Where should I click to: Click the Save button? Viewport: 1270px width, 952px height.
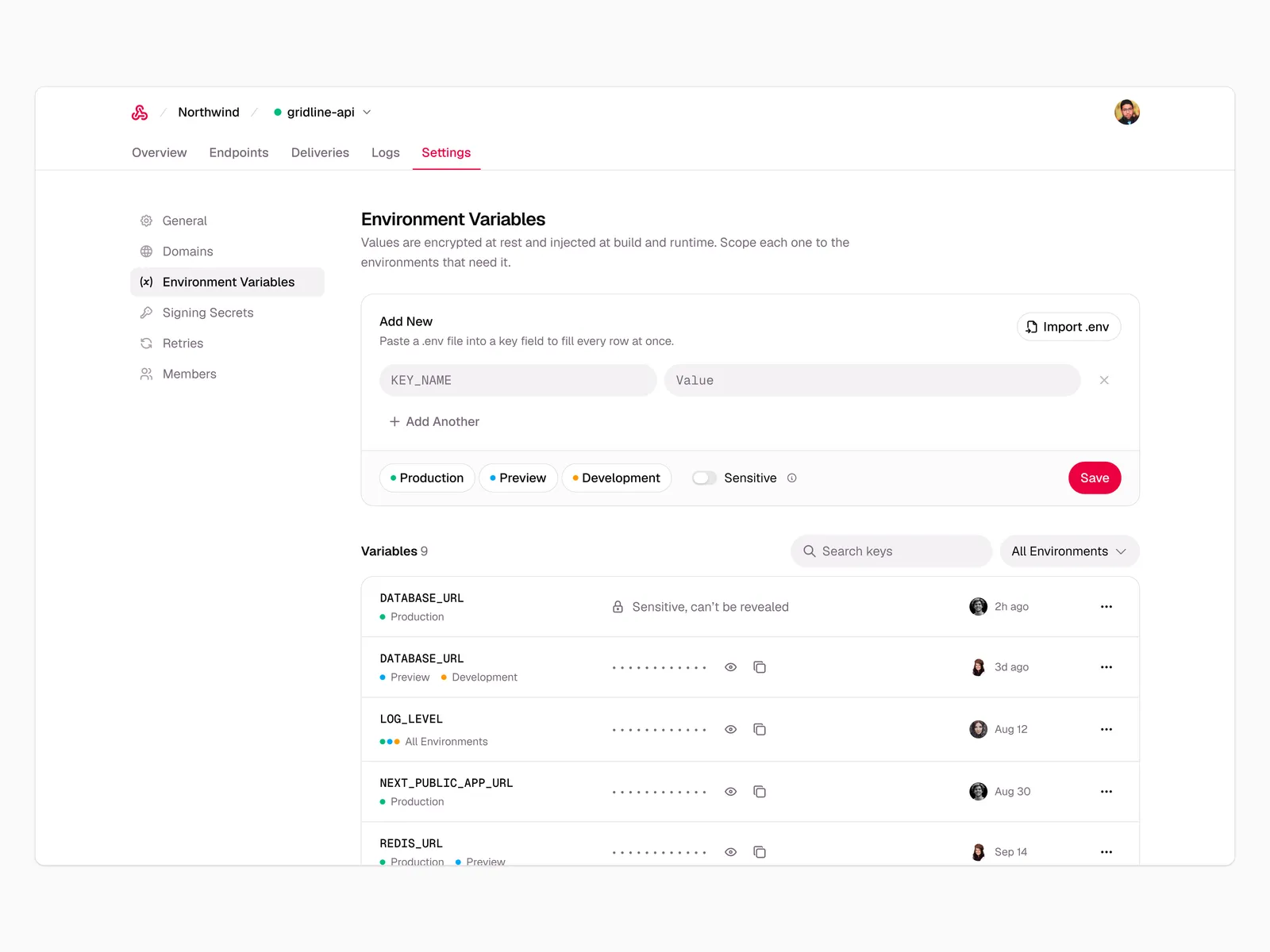(1095, 478)
